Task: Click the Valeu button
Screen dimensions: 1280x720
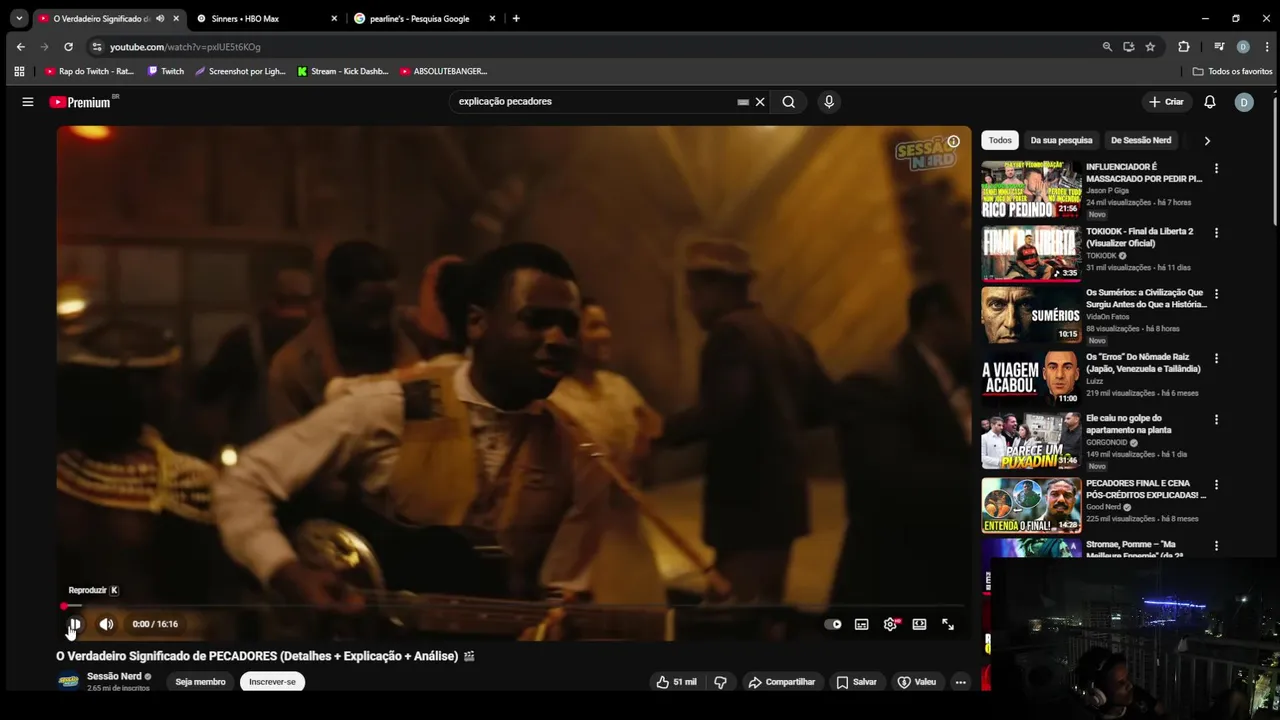Action: 917,682
